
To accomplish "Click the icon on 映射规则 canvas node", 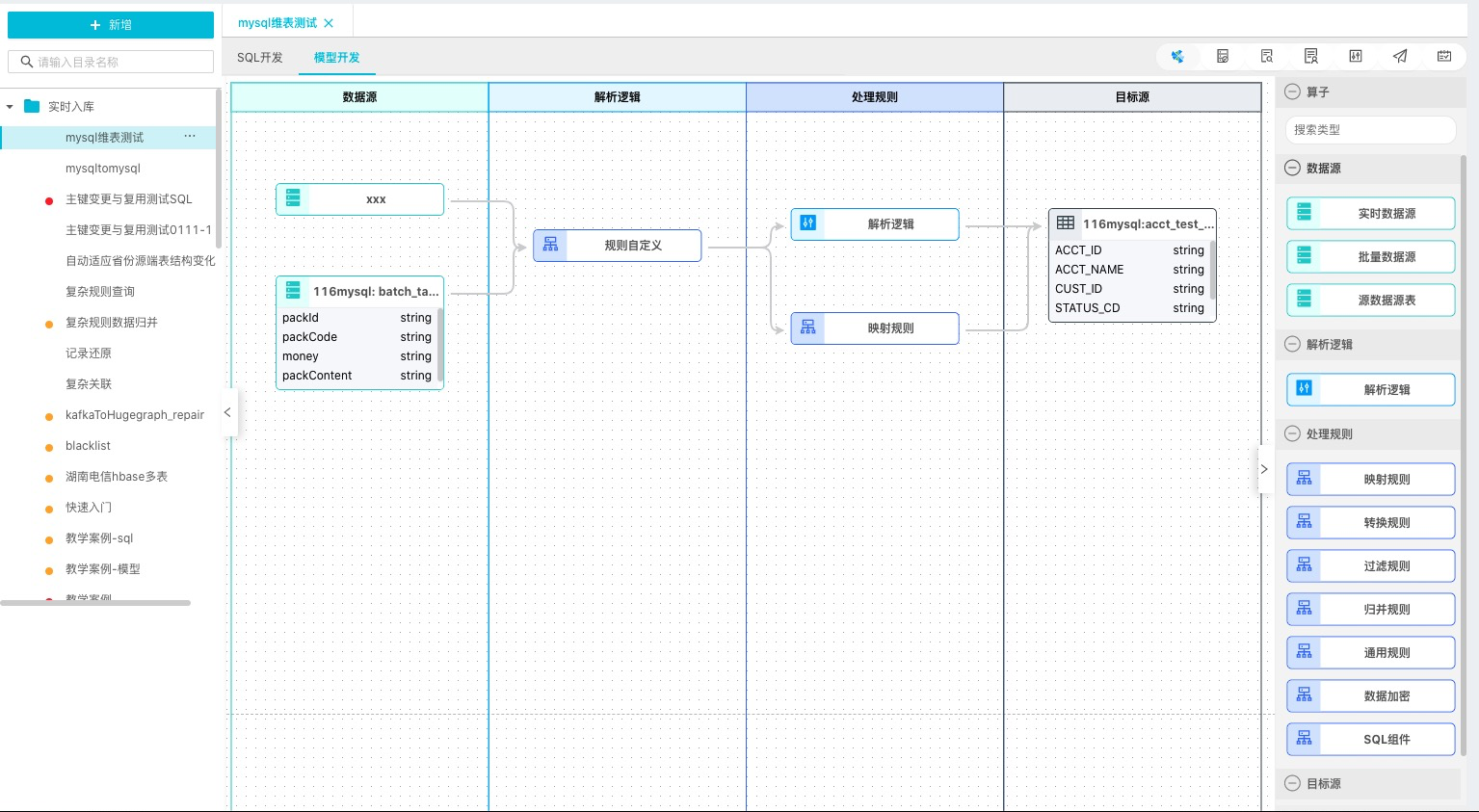I will [808, 327].
